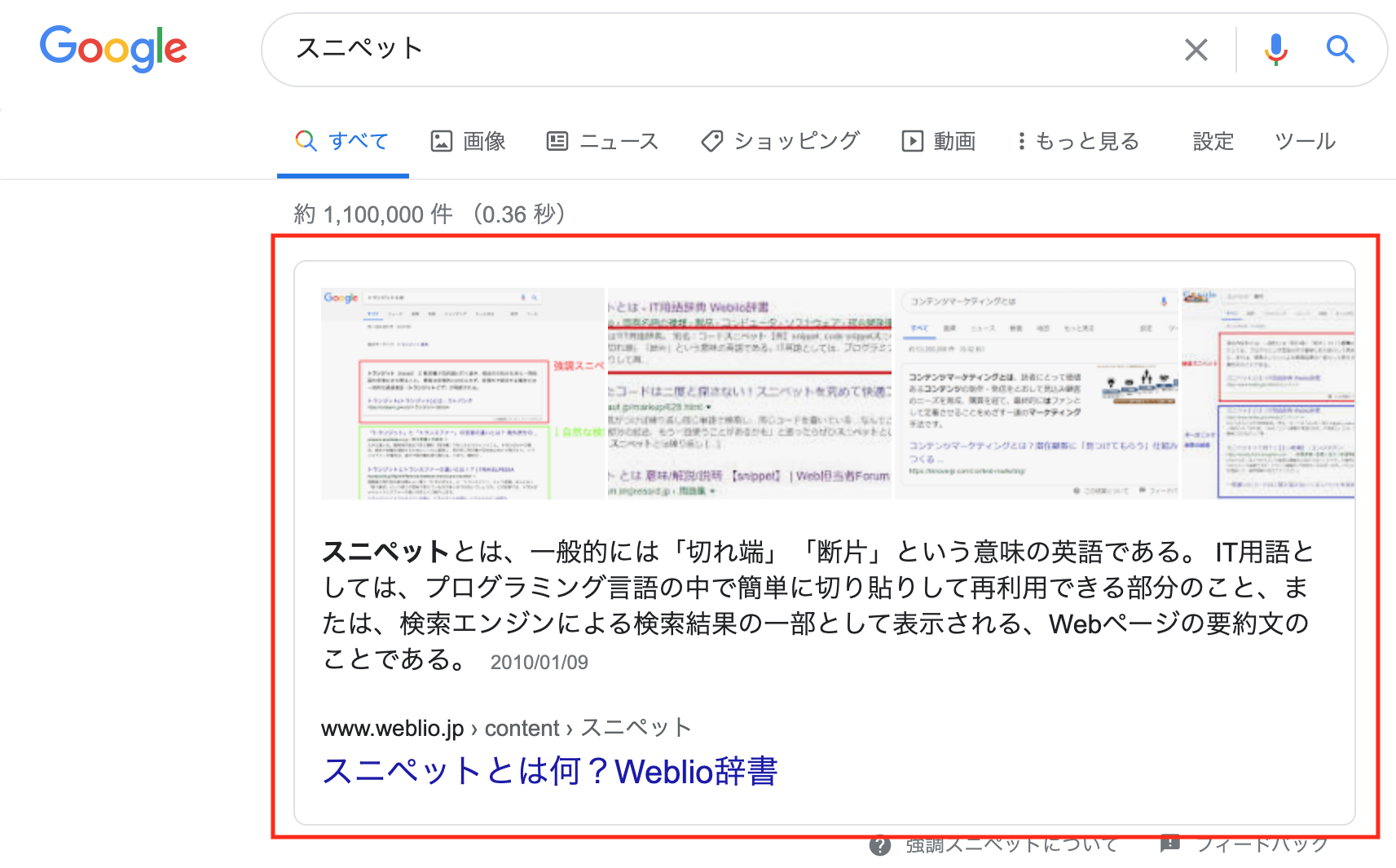Start voice search with microphone icon
This screenshot has width=1396, height=868.
pyautogui.click(x=1275, y=50)
